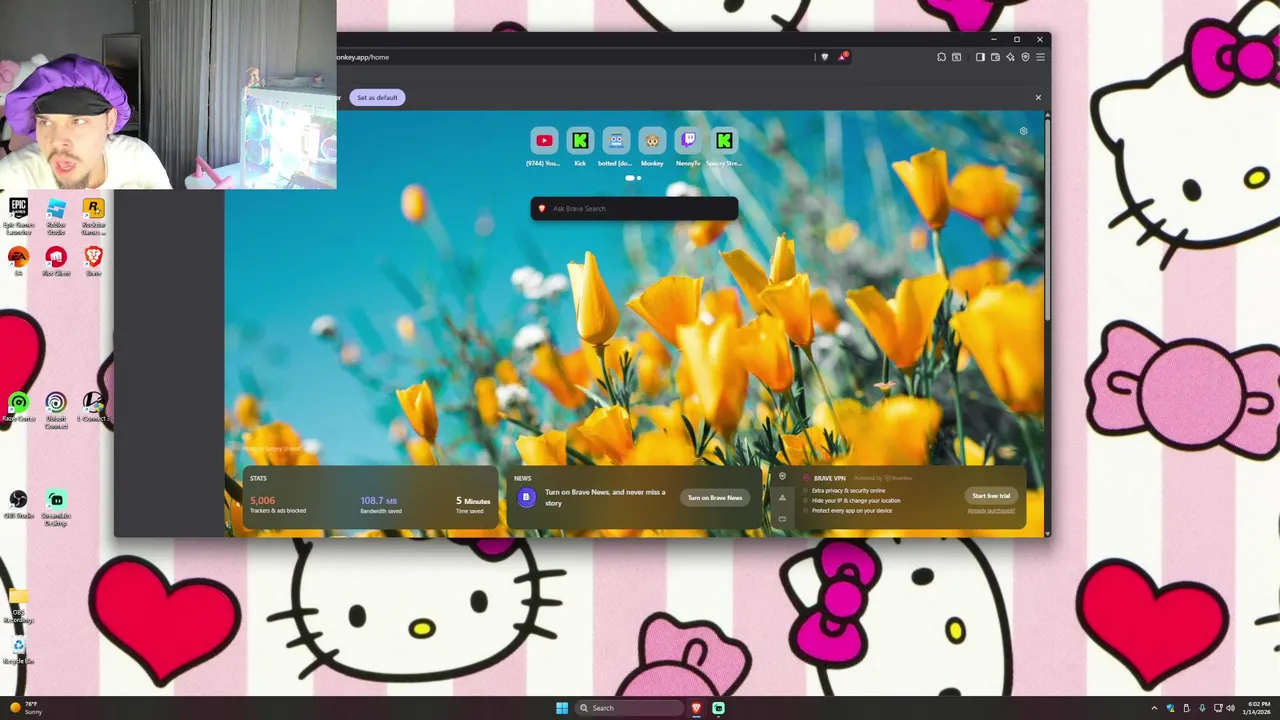This screenshot has width=1280, height=720.
Task: Click the Brave VPN shield toolbar icon
Action: coord(1025,57)
